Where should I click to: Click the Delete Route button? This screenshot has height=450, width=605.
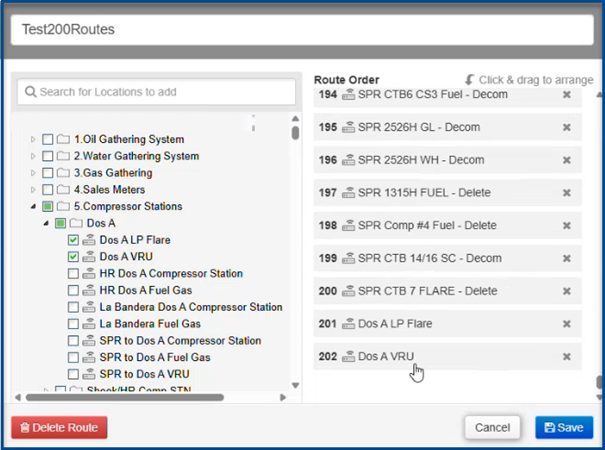point(59,427)
